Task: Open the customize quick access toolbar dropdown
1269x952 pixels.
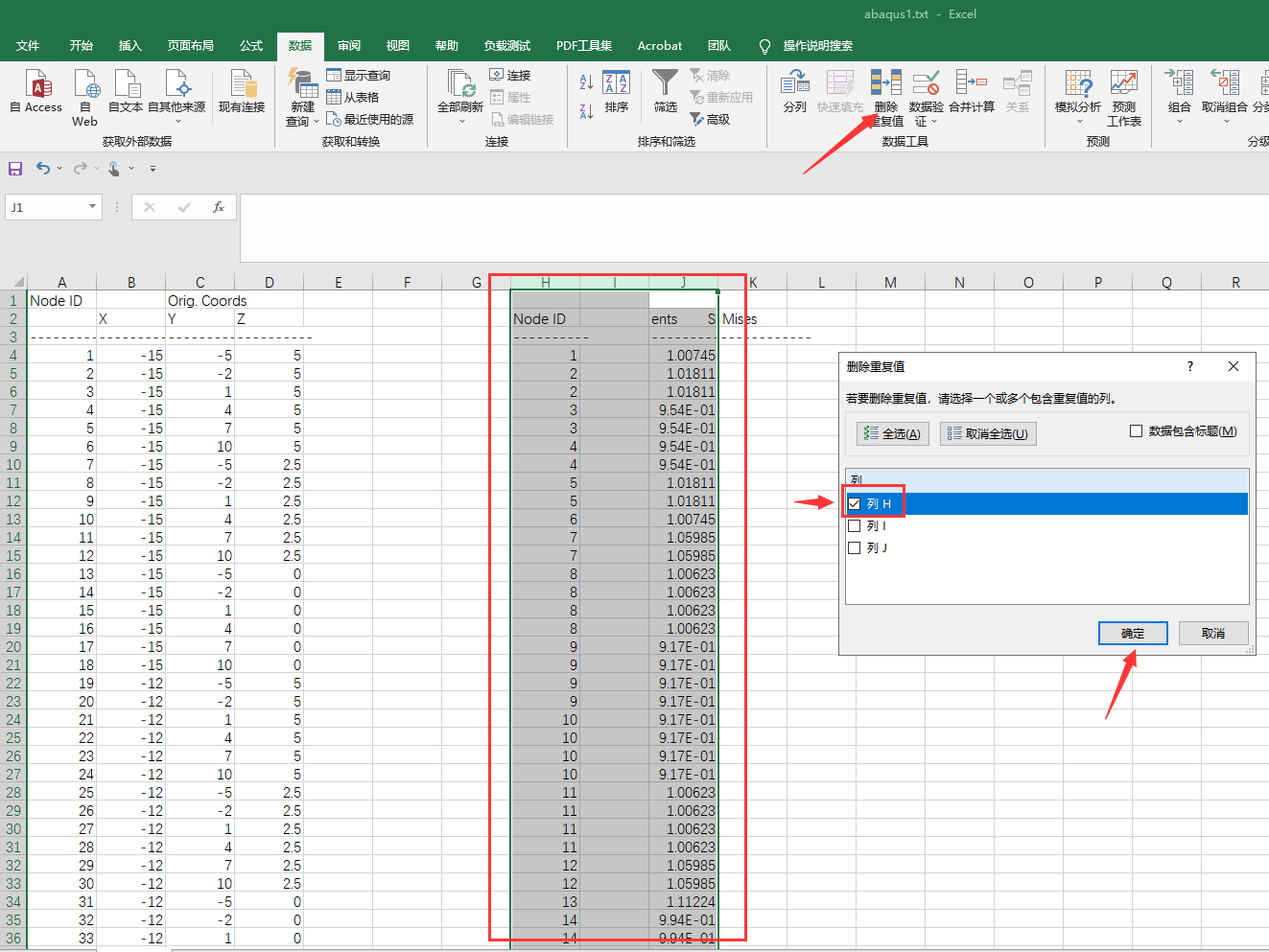Action: point(153,169)
